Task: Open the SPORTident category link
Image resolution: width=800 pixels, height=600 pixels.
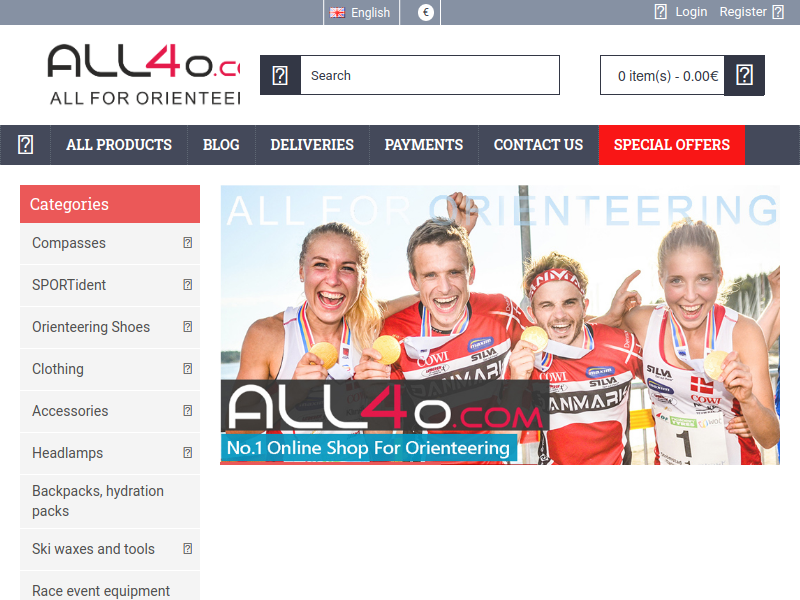Action: coord(69,285)
